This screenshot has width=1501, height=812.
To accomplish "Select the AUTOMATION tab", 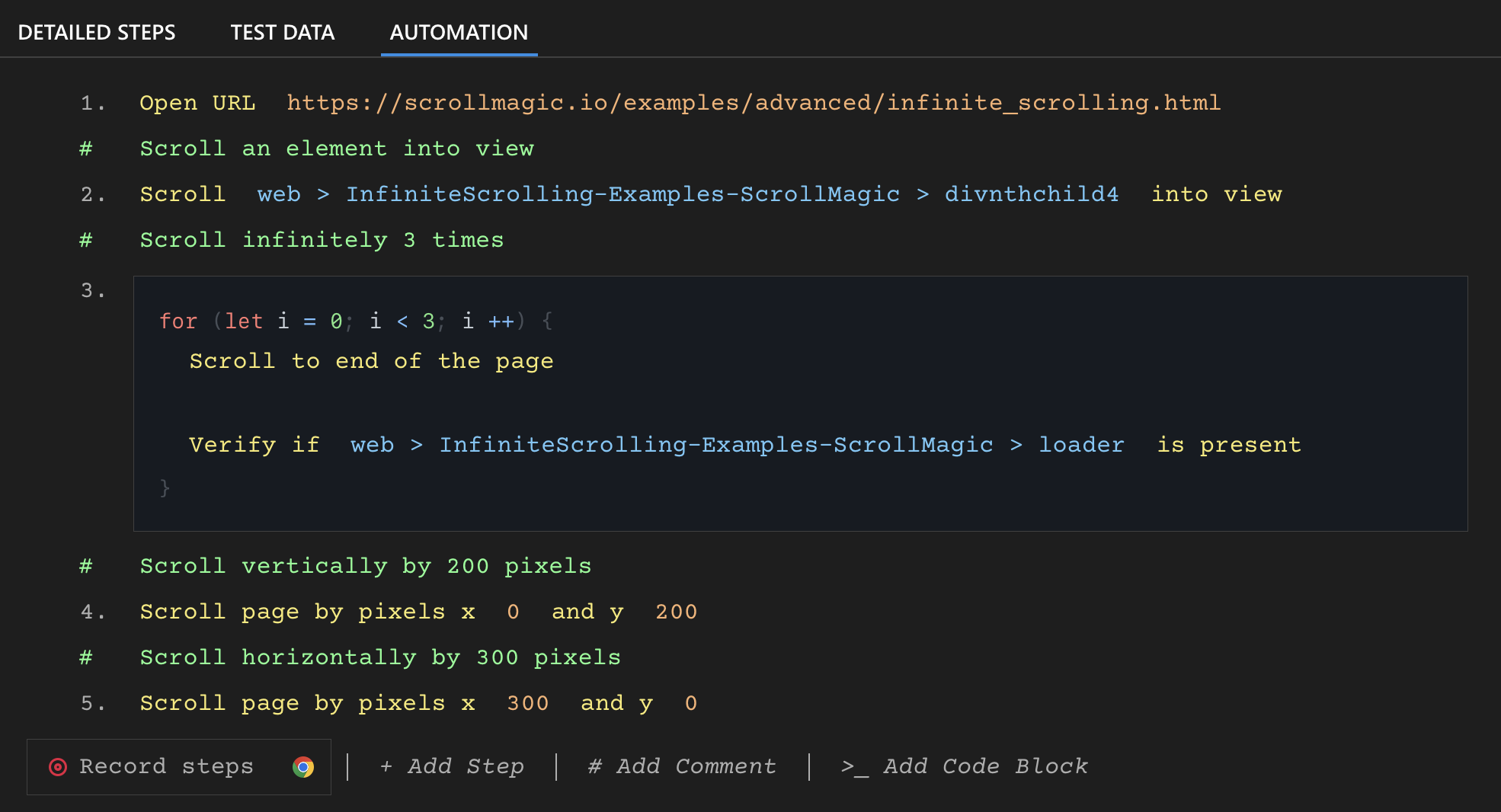I will (459, 32).
